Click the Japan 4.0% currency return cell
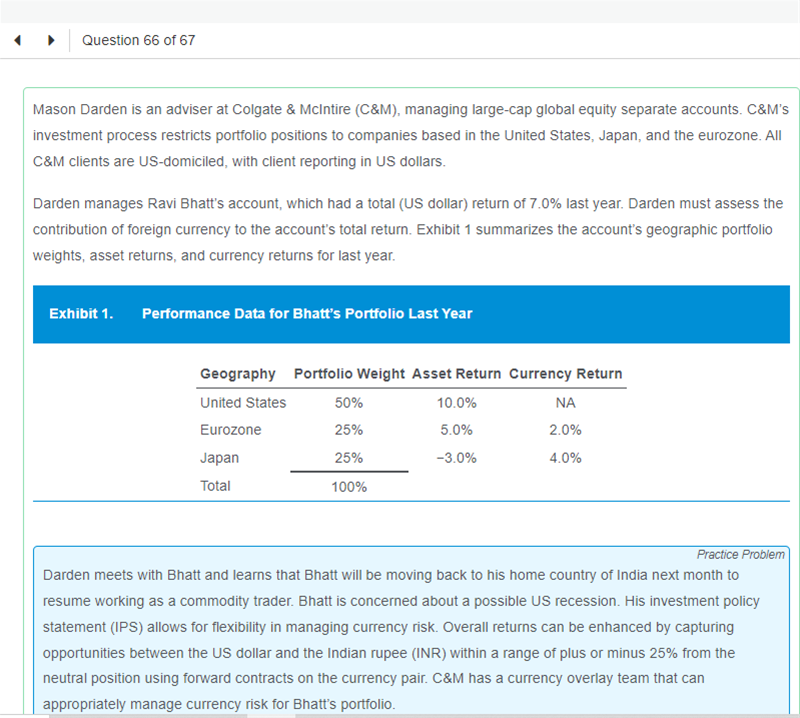Viewport: 800px width, 718px height. (565, 458)
